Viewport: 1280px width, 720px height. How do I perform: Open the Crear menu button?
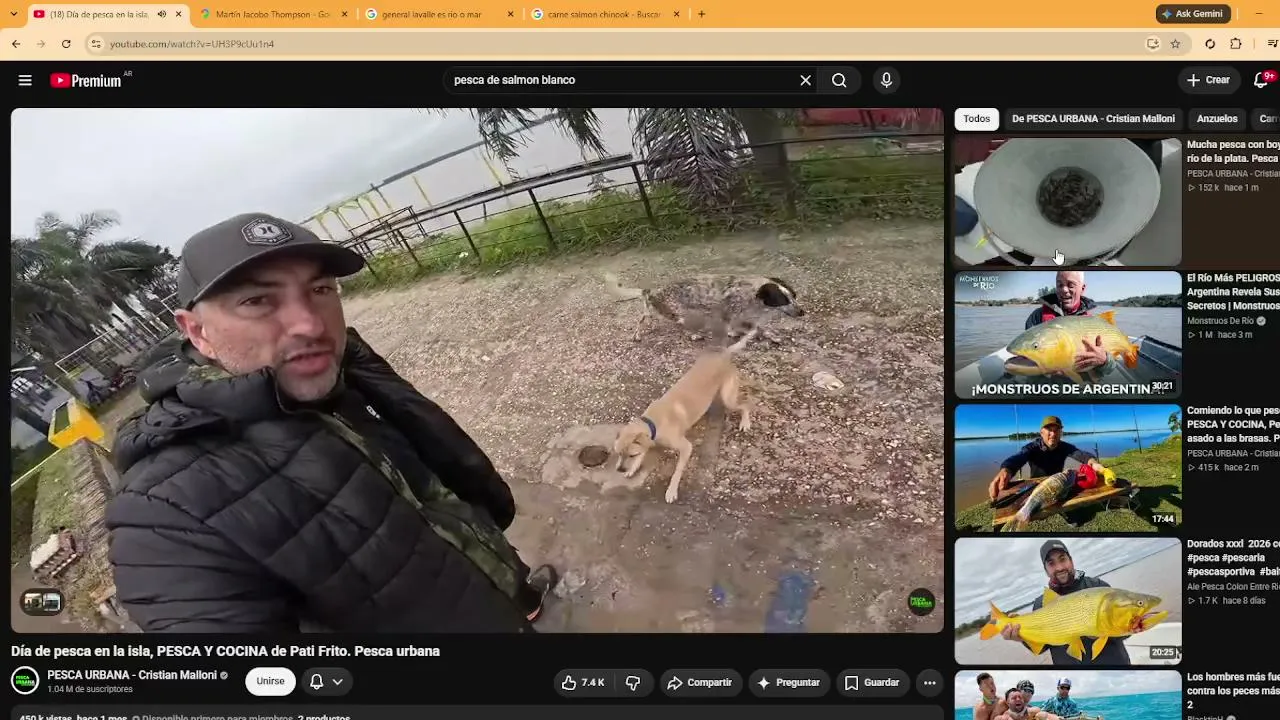click(1208, 80)
